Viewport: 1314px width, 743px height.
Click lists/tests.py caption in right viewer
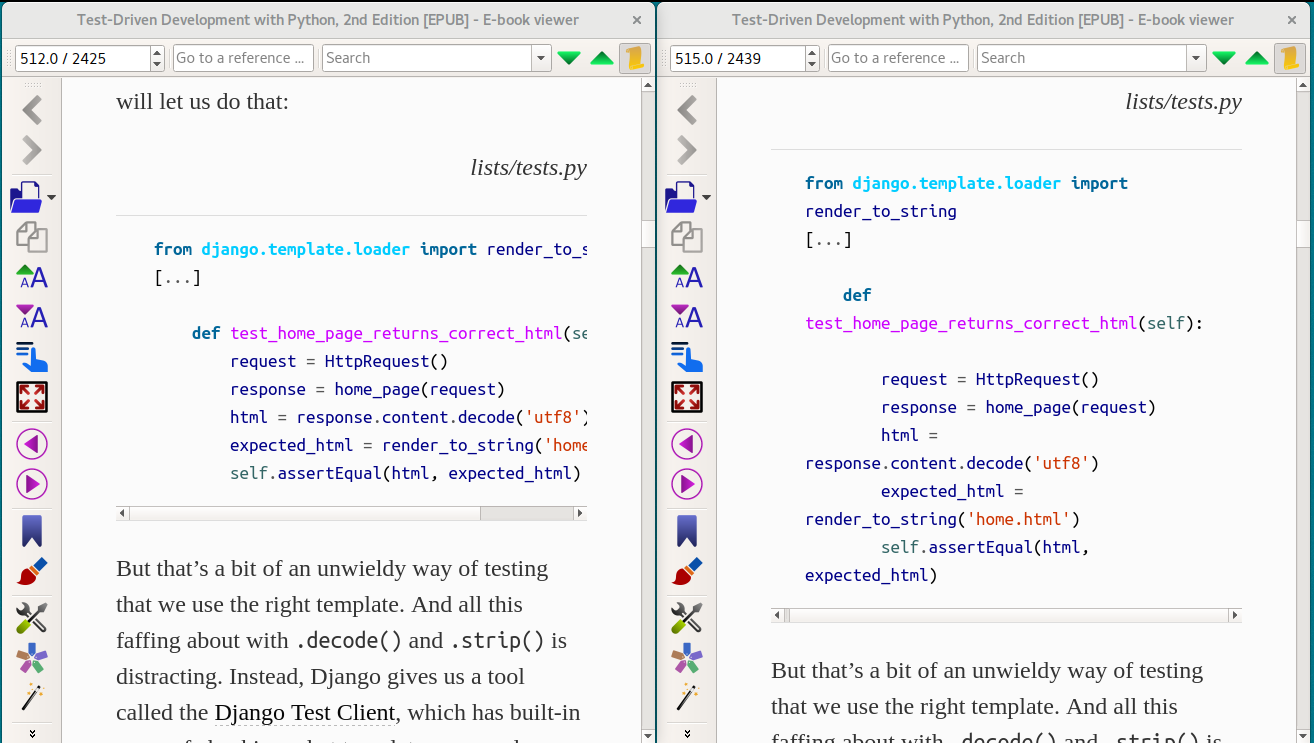(1183, 101)
